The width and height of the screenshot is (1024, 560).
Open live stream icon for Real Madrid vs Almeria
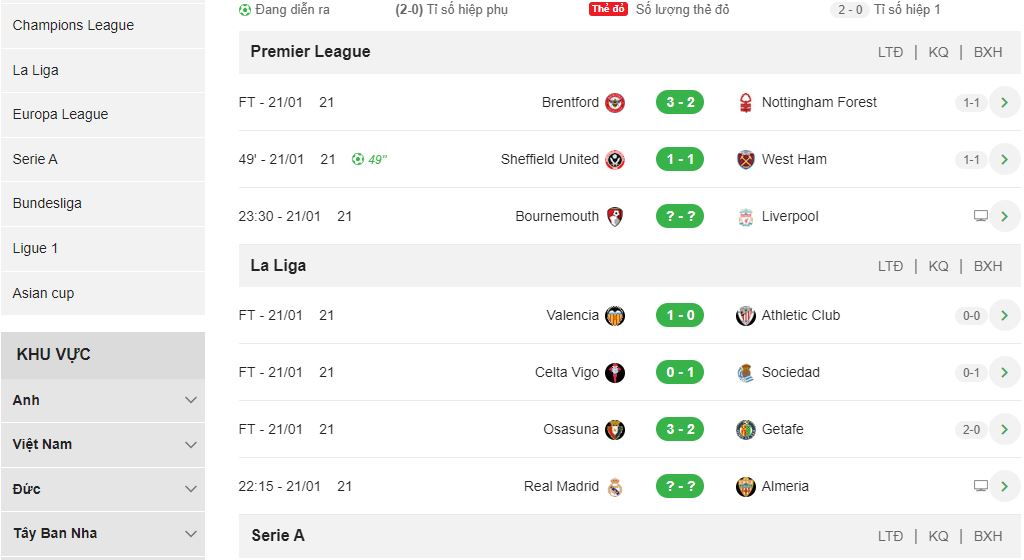coord(981,486)
